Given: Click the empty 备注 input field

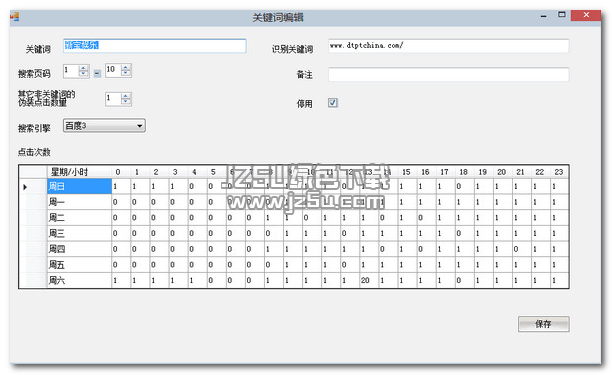Looking at the screenshot, I should point(448,74).
